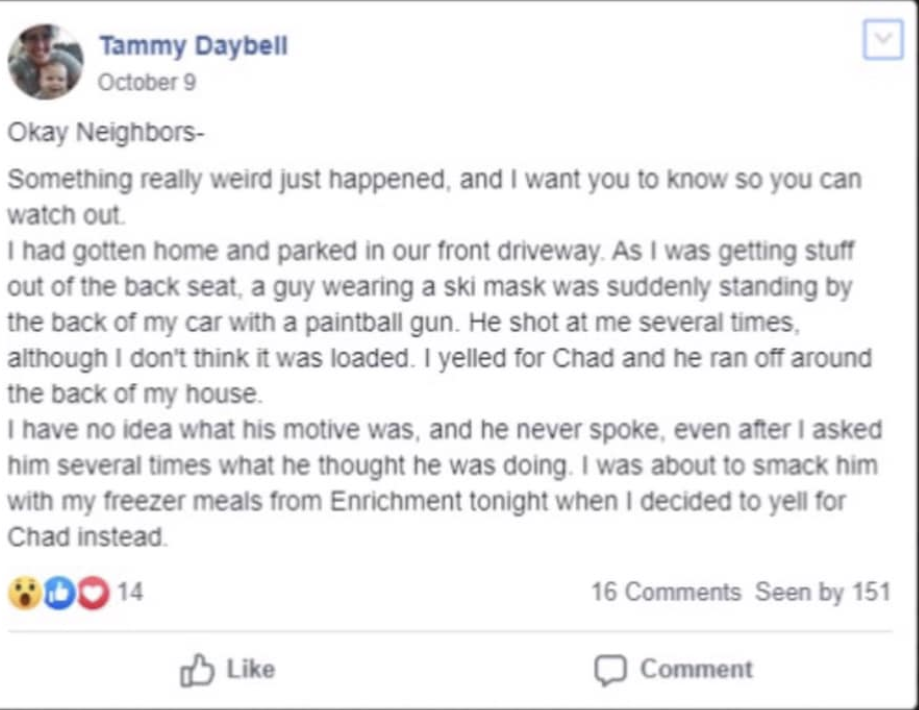The width and height of the screenshot is (919, 710).
Task: Click the paragraph mentioning the paintball gun
Action: pyautogui.click(x=440, y=322)
